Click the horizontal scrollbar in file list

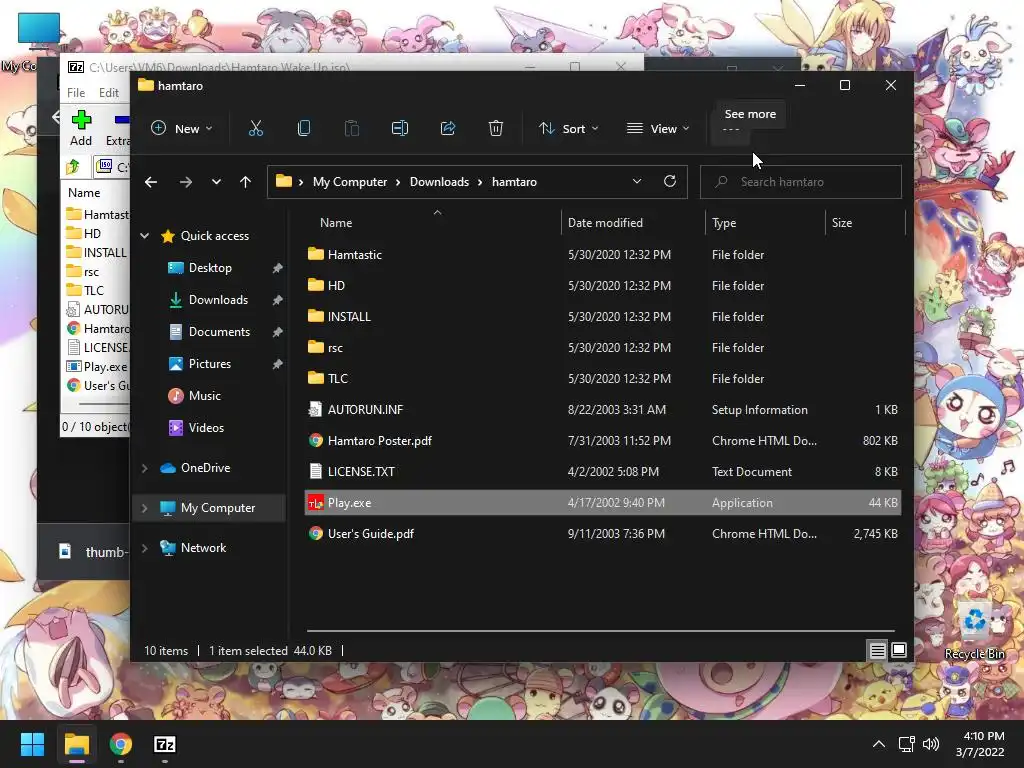(x=600, y=631)
